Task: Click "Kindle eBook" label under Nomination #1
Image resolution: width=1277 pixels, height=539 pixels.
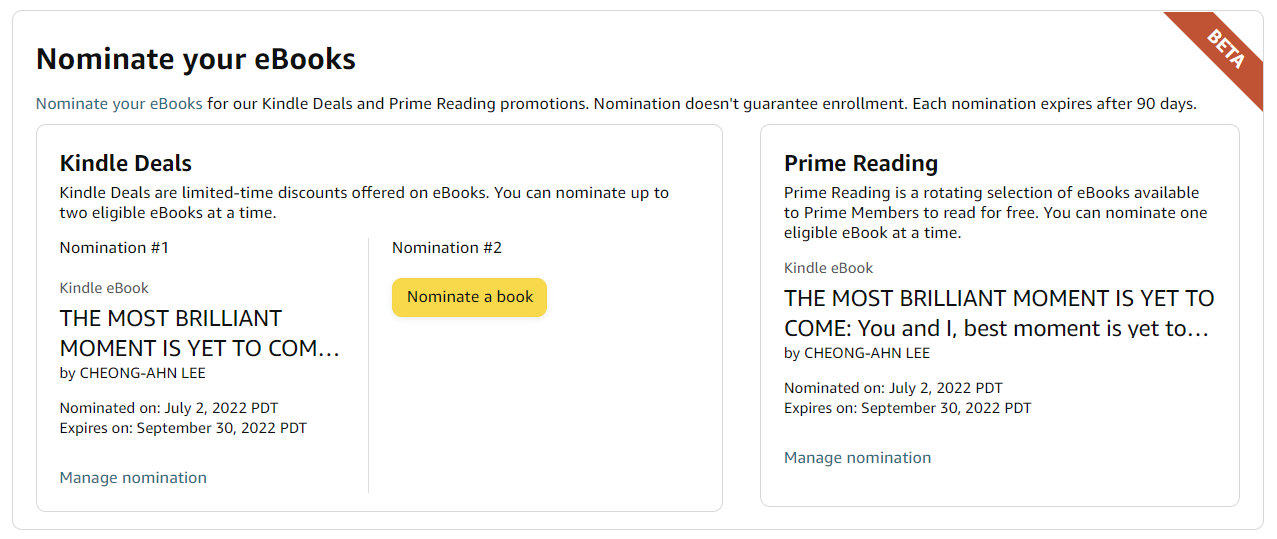Action: coord(104,288)
